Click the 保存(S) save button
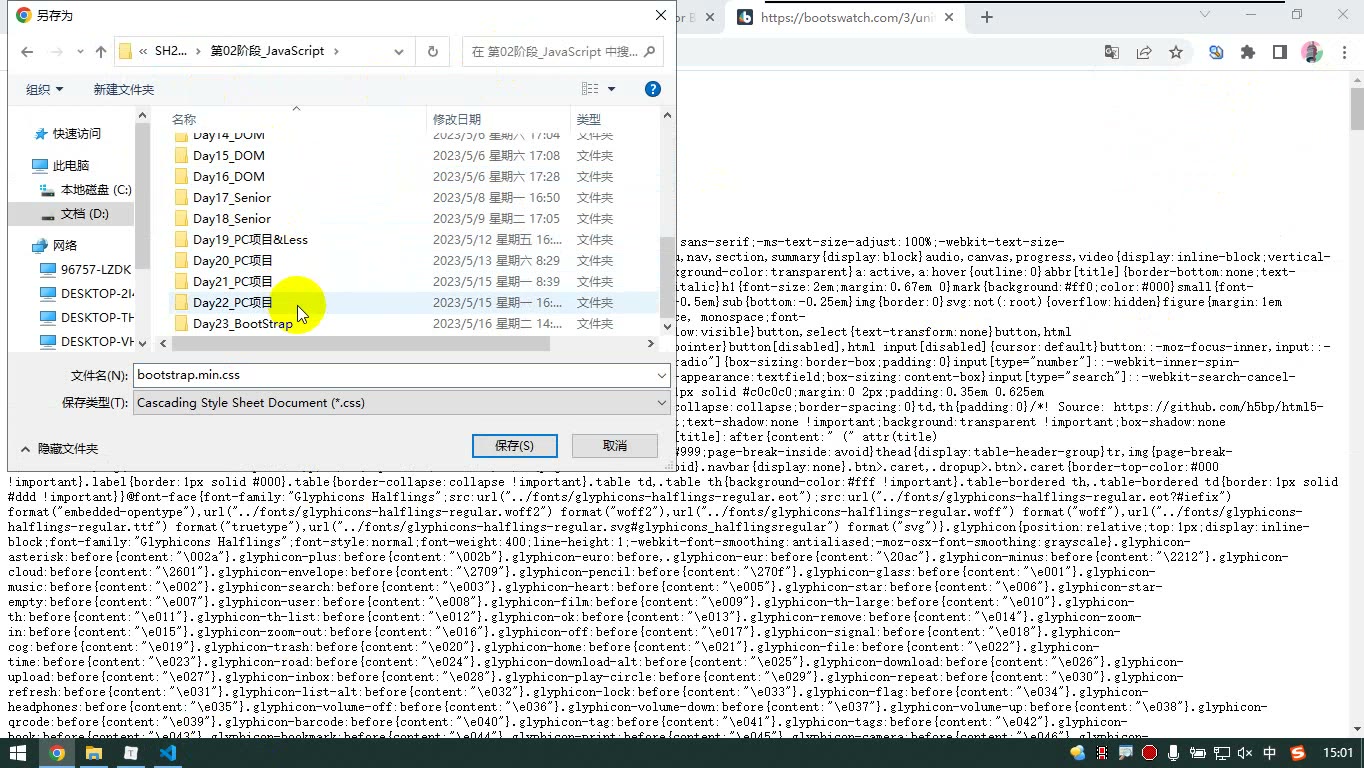The width and height of the screenshot is (1364, 768). (515, 446)
